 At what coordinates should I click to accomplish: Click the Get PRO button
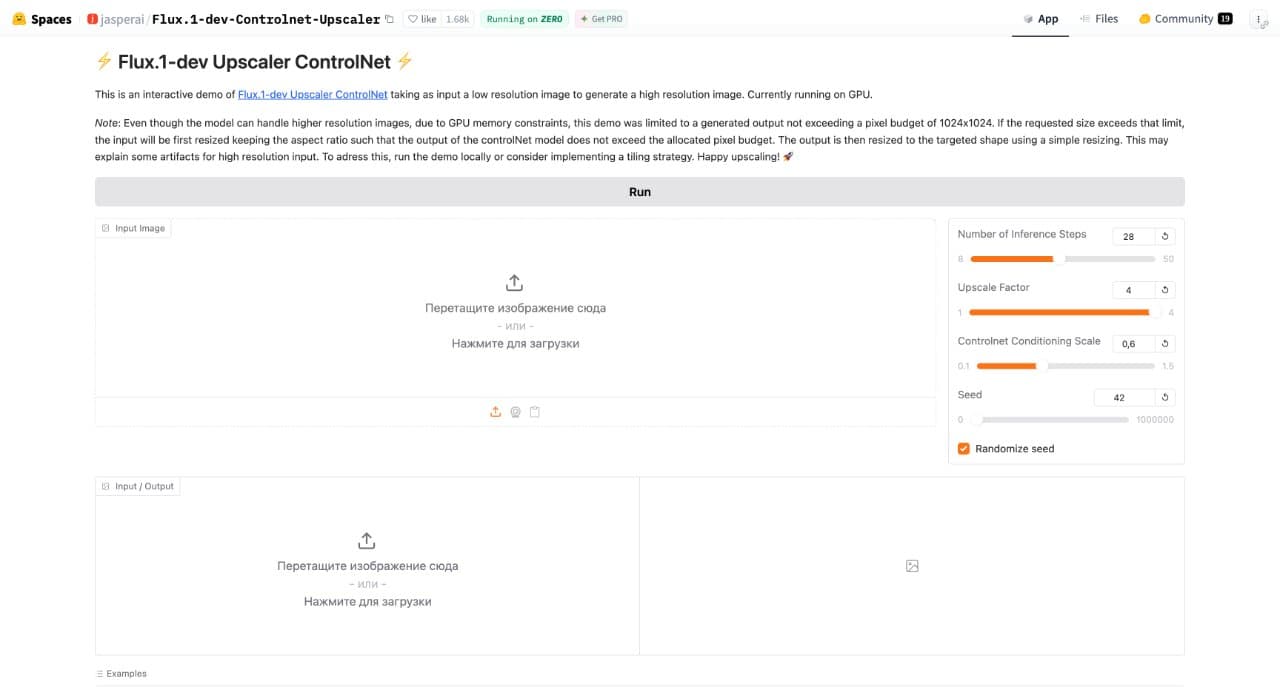tap(601, 19)
